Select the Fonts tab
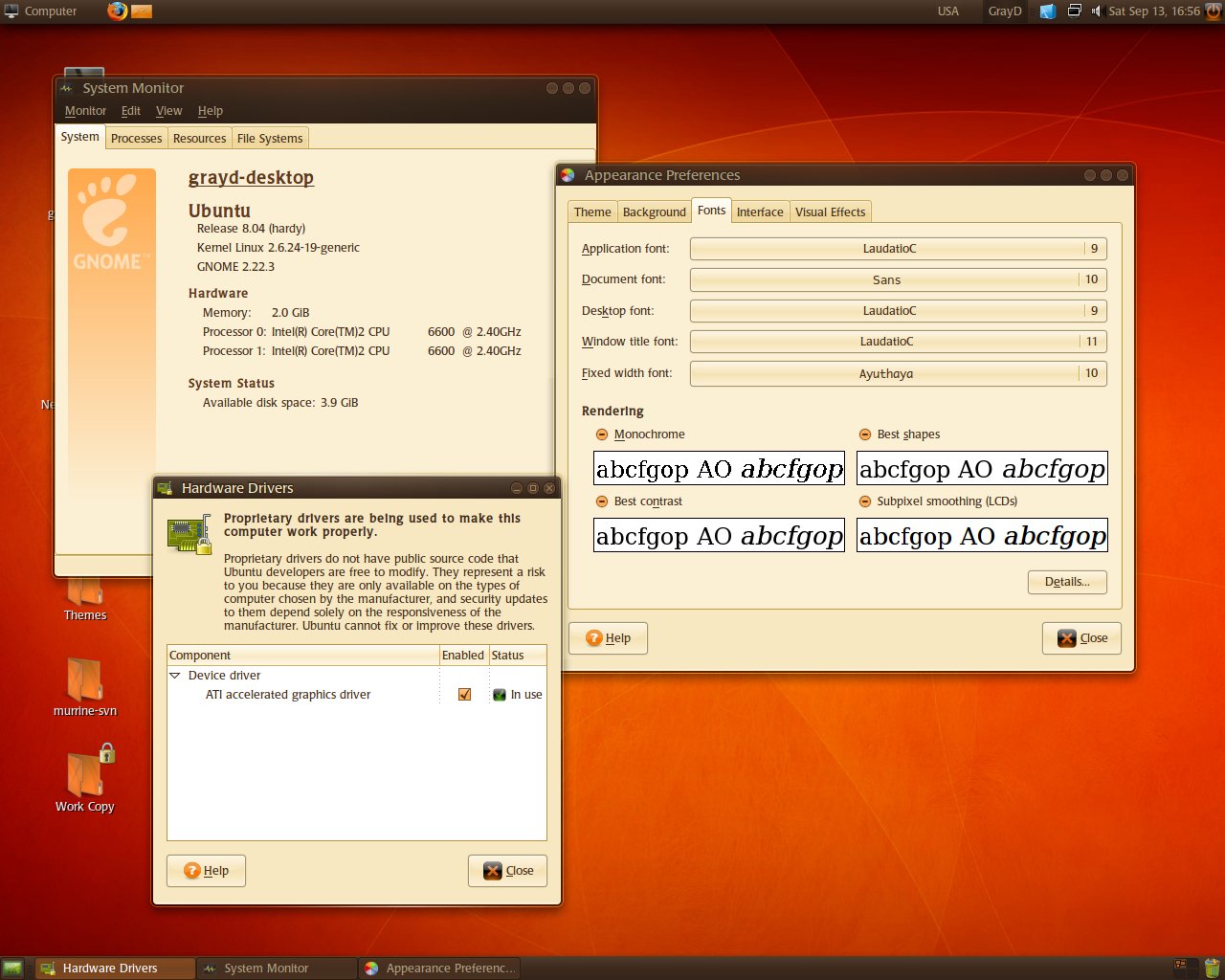1225x980 pixels. (711, 211)
